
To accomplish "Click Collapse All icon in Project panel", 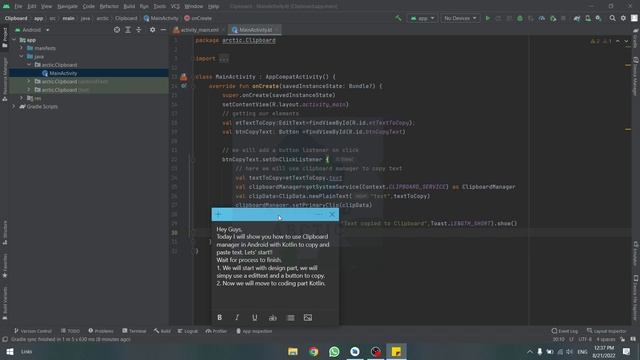I will point(139,30).
